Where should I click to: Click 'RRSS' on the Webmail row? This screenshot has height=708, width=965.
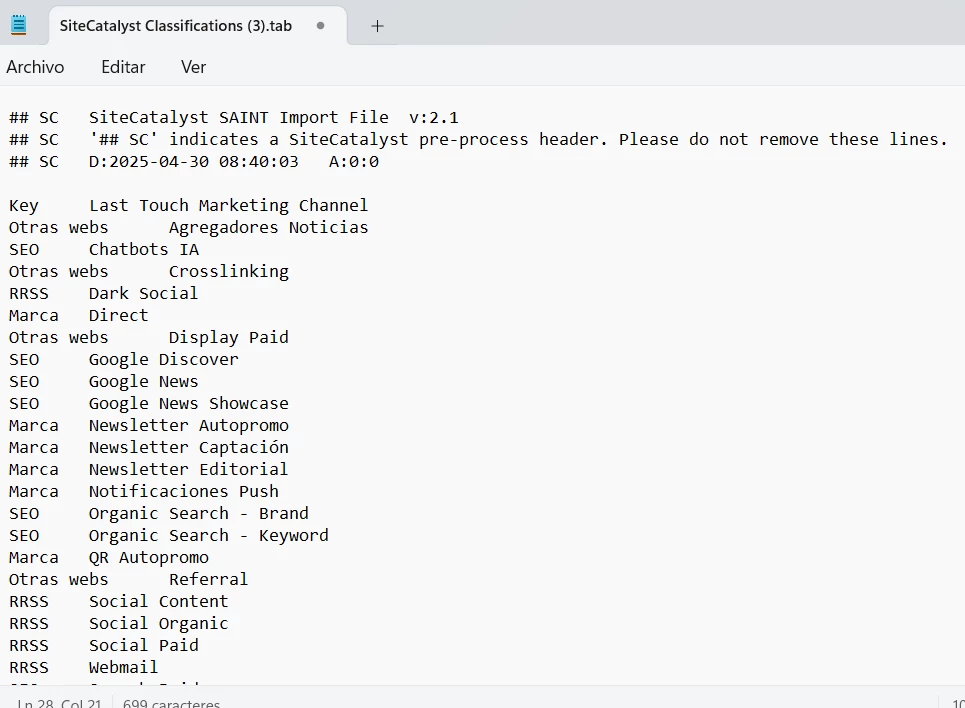(29, 668)
